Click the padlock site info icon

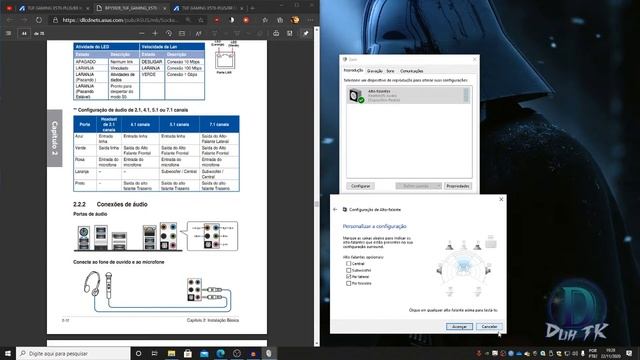point(55,20)
